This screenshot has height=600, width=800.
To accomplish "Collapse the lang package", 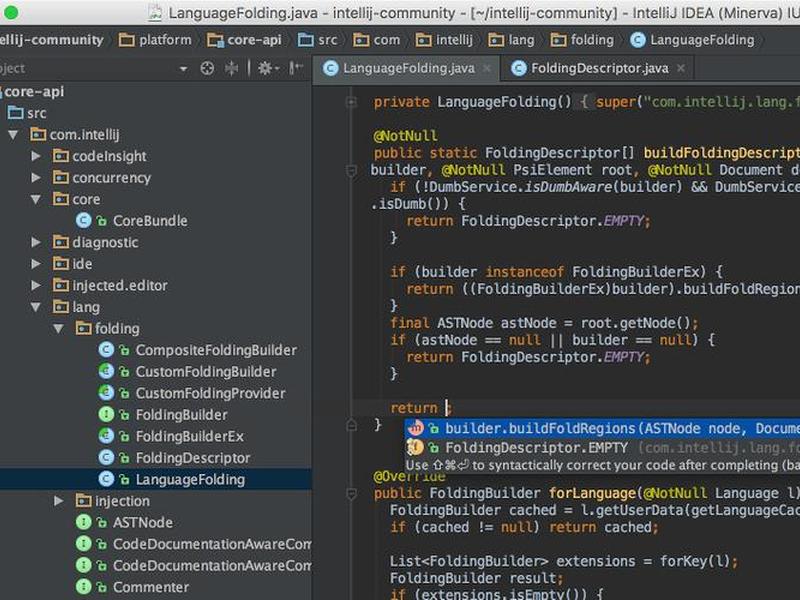I will click(x=36, y=307).
